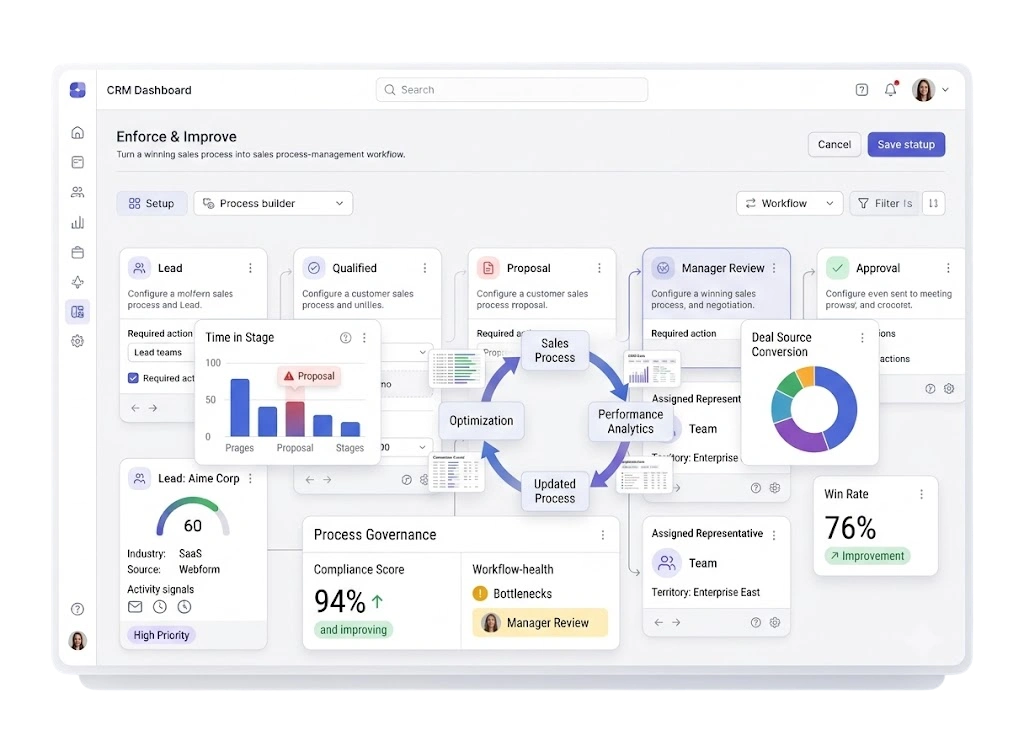Open the notification bell
Image resolution: width=1024 pixels, height=741 pixels.
click(x=891, y=89)
